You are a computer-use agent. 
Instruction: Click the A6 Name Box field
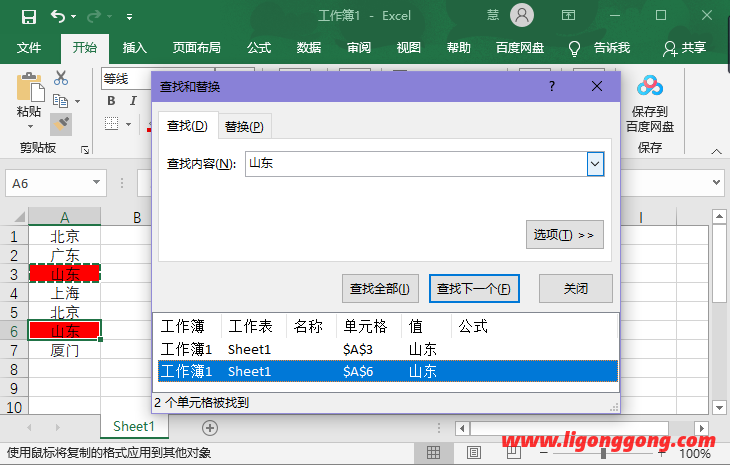(49, 183)
